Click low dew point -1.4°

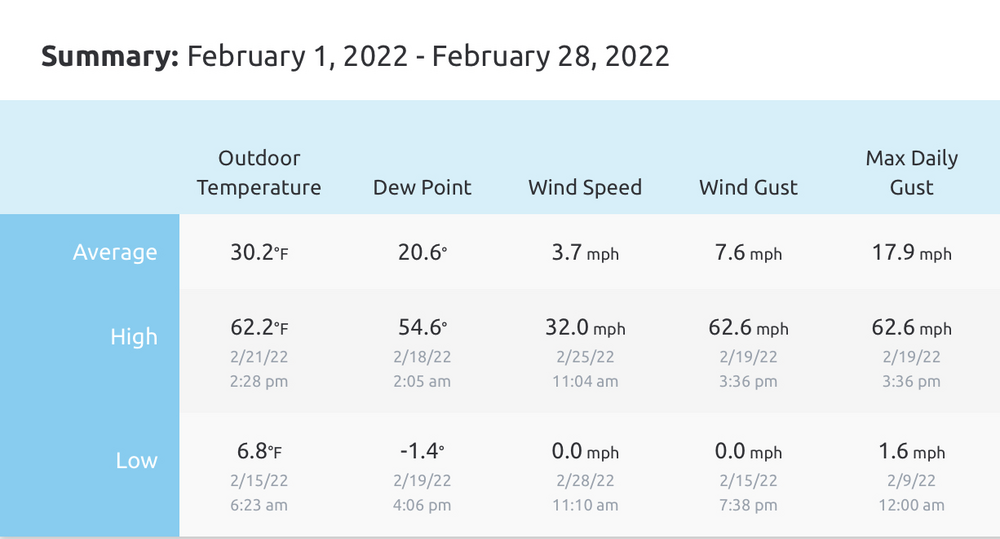point(422,451)
